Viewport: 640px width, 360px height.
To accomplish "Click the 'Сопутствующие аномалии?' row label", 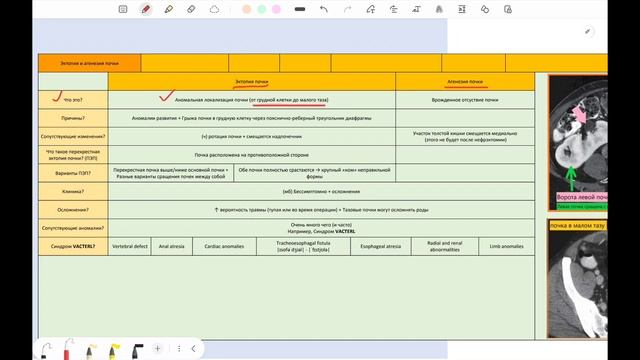I will pyautogui.click(x=73, y=228).
